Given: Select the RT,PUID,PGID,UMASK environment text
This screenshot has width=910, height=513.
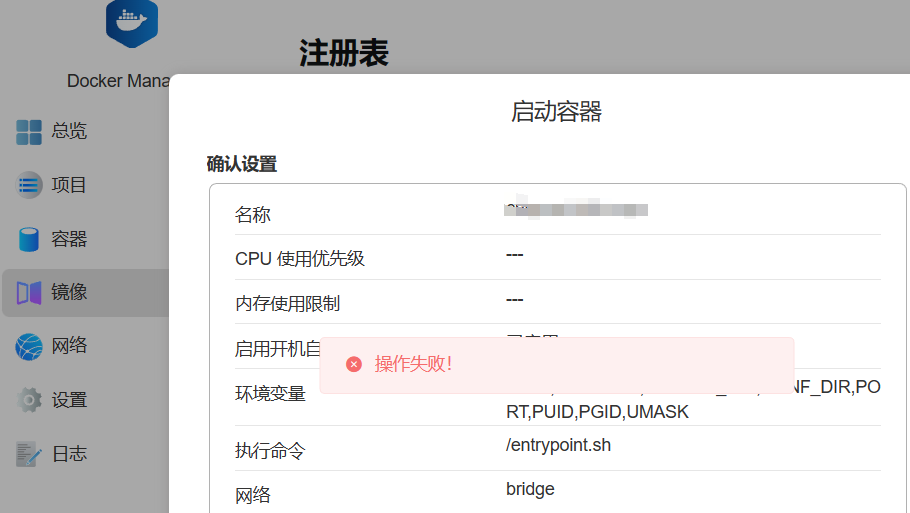Looking at the screenshot, I should 597,411.
